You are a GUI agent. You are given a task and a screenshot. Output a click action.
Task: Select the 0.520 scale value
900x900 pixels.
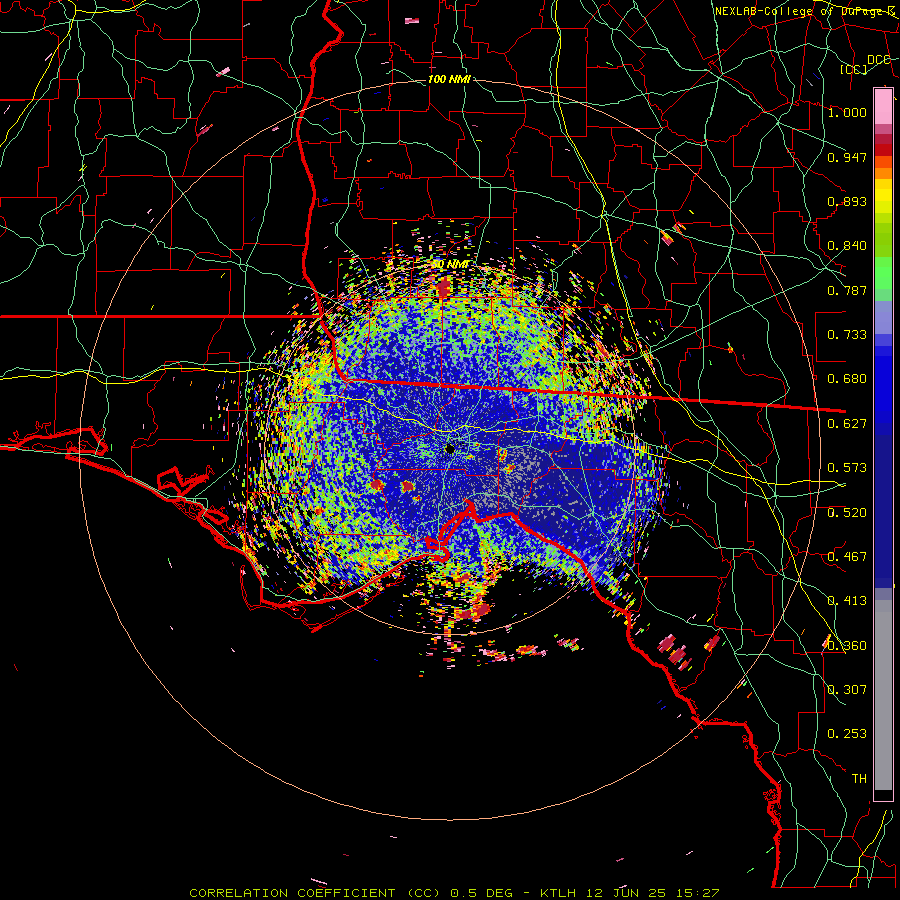pyautogui.click(x=847, y=512)
